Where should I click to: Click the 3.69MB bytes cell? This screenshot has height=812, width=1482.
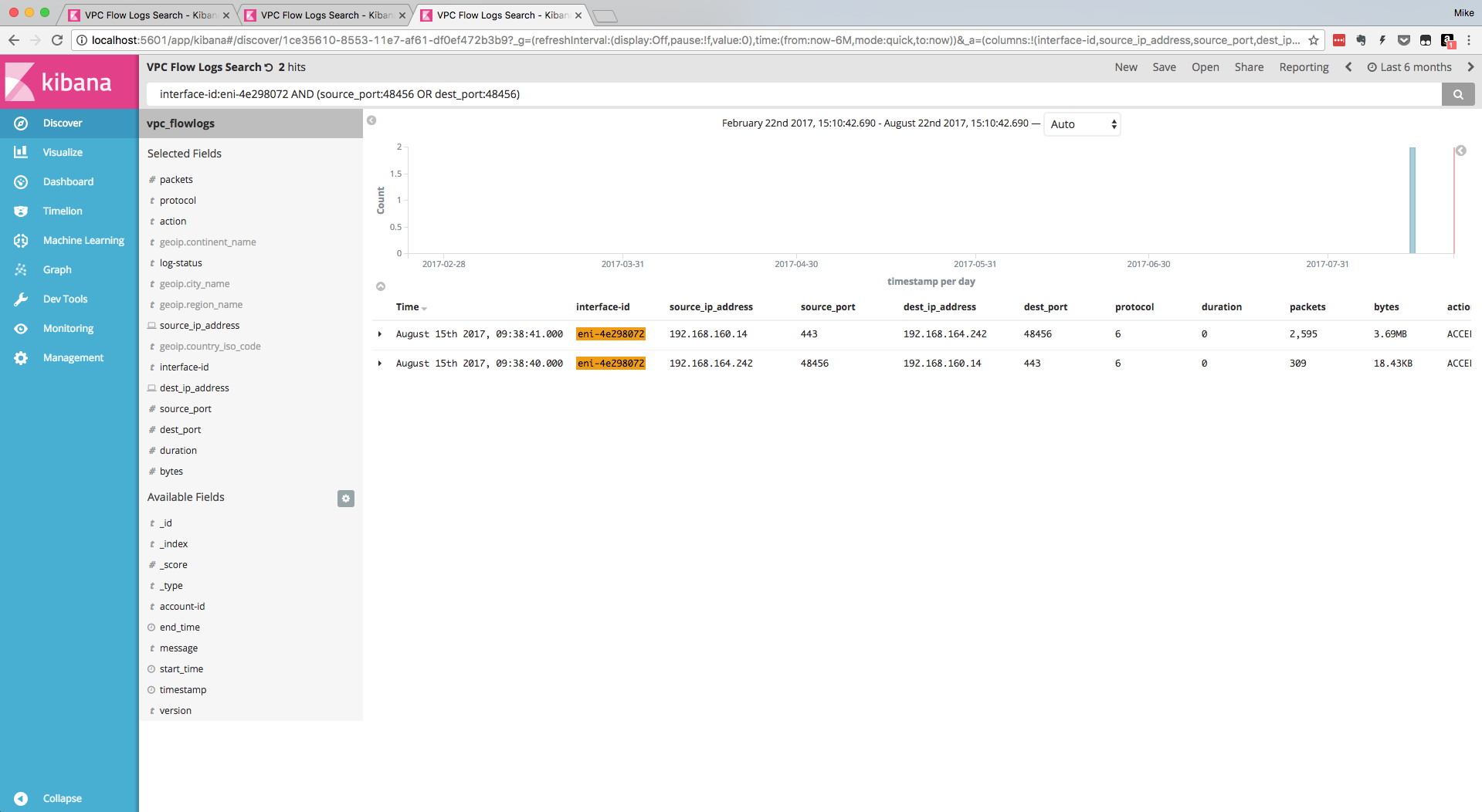1390,334
